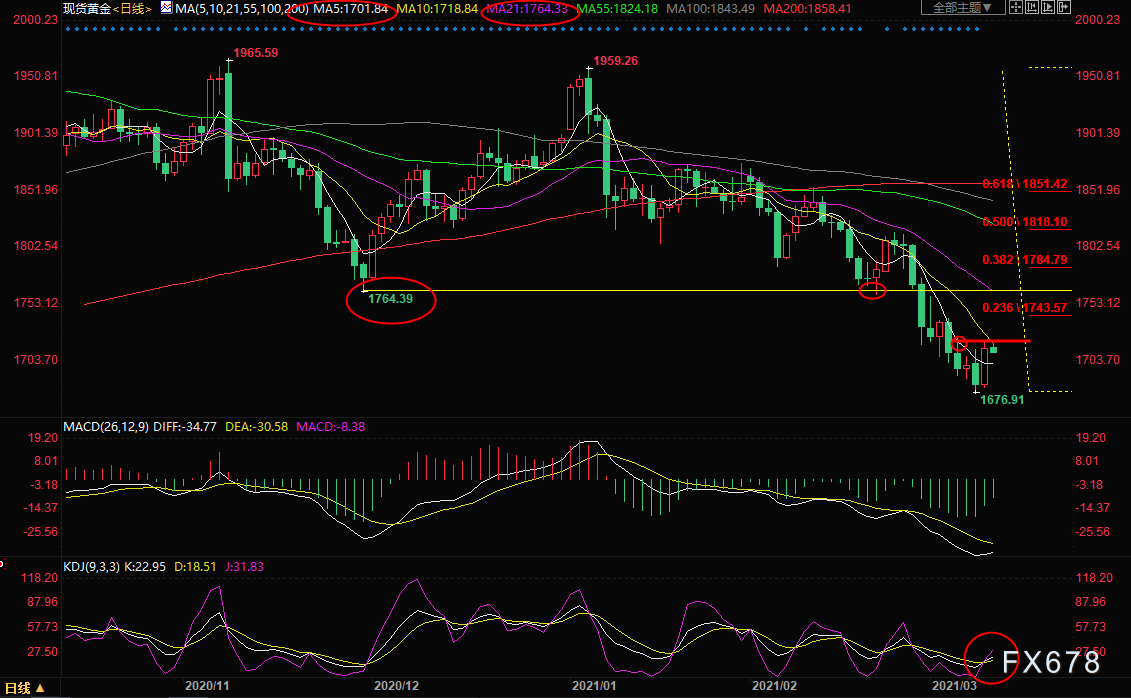
Task: Click the MA10:1718.84 value
Action: click(437, 9)
